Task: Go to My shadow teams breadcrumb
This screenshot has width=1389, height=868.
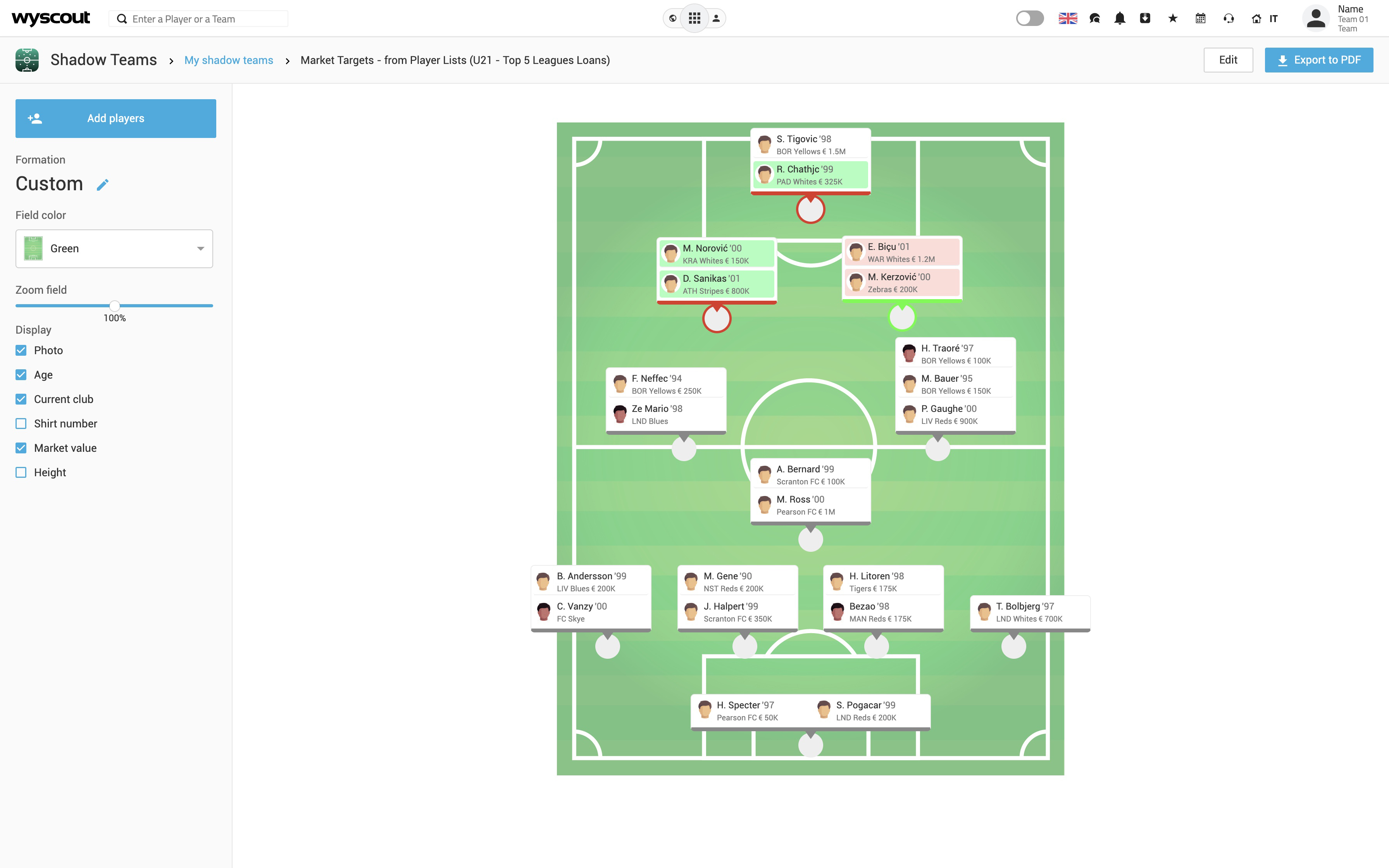Action: coord(228,60)
